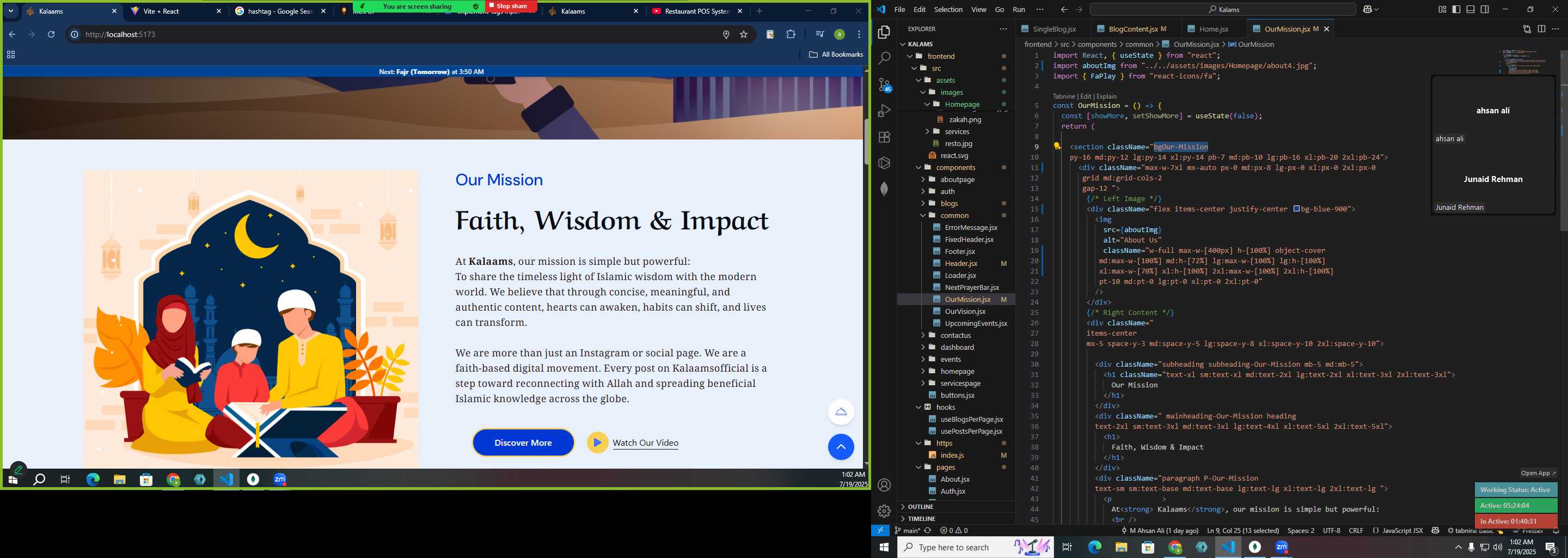Click the remote window indicator in status bar
This screenshot has height=558, width=1568.
coord(880,531)
